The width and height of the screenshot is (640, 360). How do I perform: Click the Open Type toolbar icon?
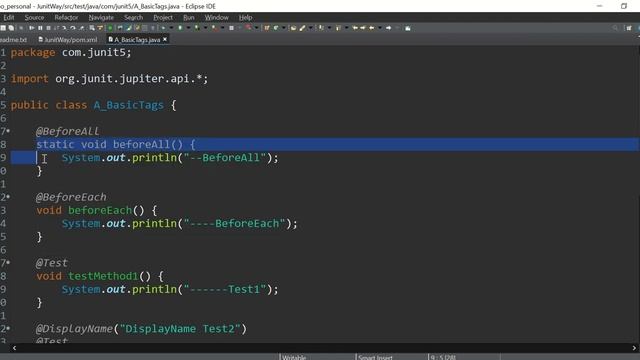pyautogui.click(x=293, y=28)
